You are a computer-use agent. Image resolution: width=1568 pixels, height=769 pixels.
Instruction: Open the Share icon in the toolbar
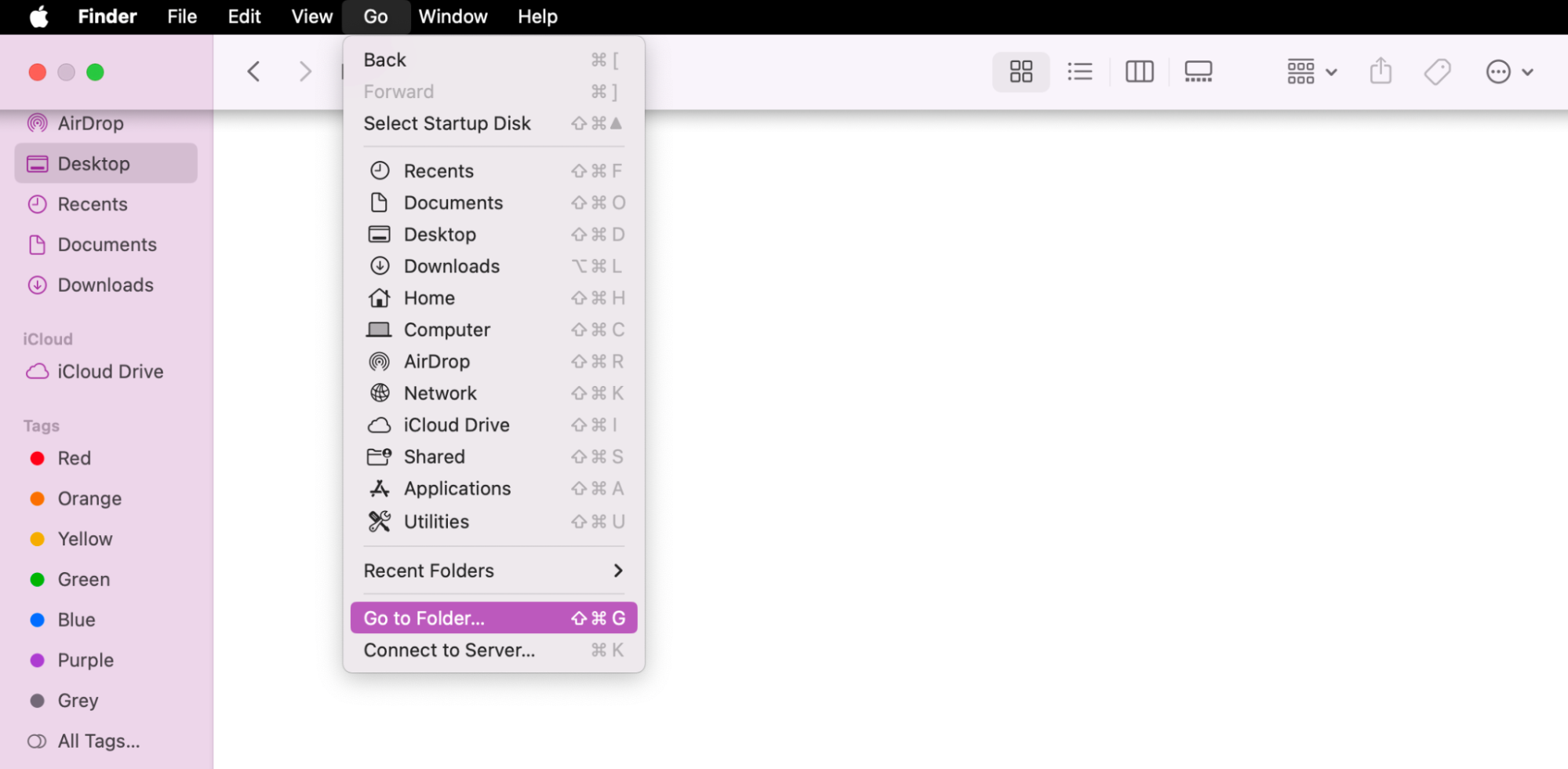click(x=1381, y=71)
